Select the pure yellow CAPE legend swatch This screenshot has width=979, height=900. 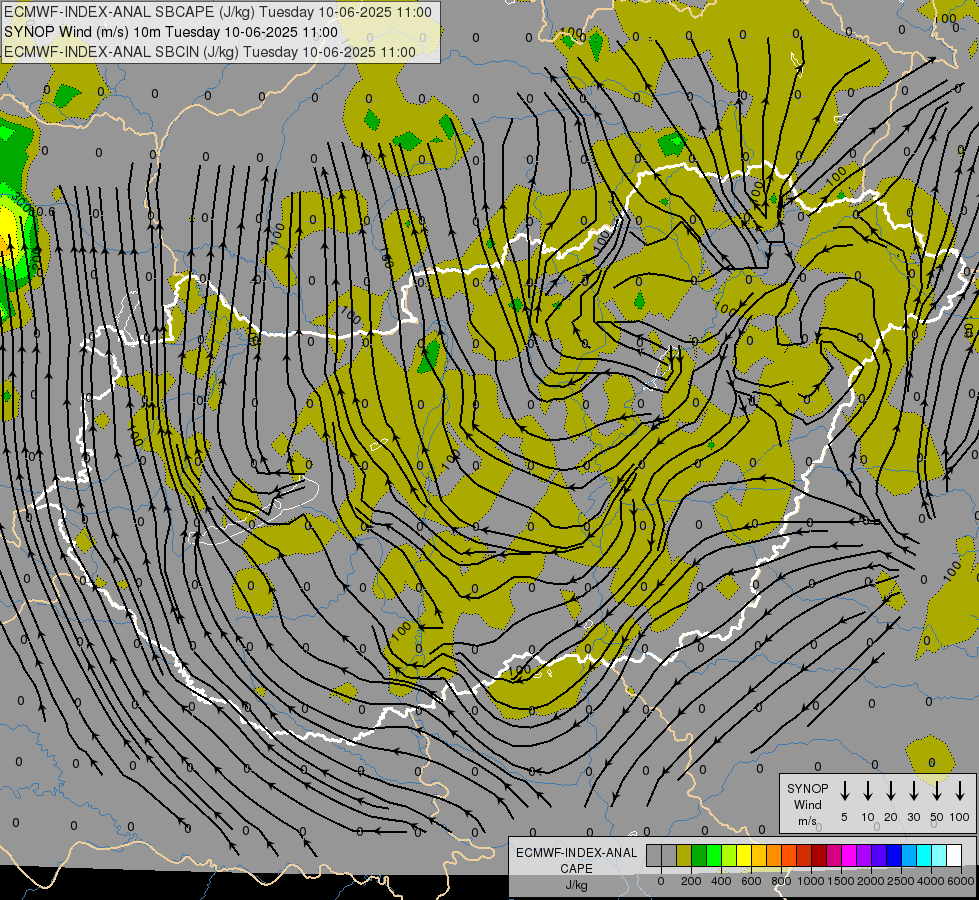pos(744,855)
